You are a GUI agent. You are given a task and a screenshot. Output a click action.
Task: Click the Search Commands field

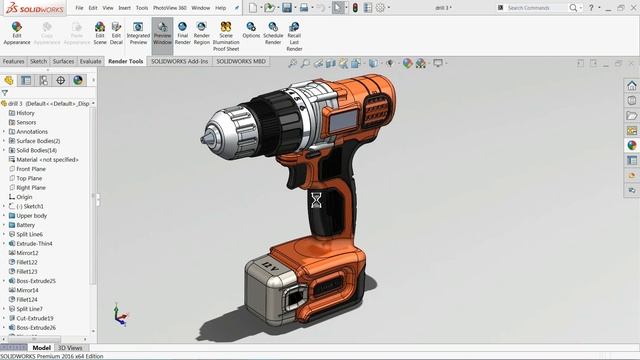537,8
